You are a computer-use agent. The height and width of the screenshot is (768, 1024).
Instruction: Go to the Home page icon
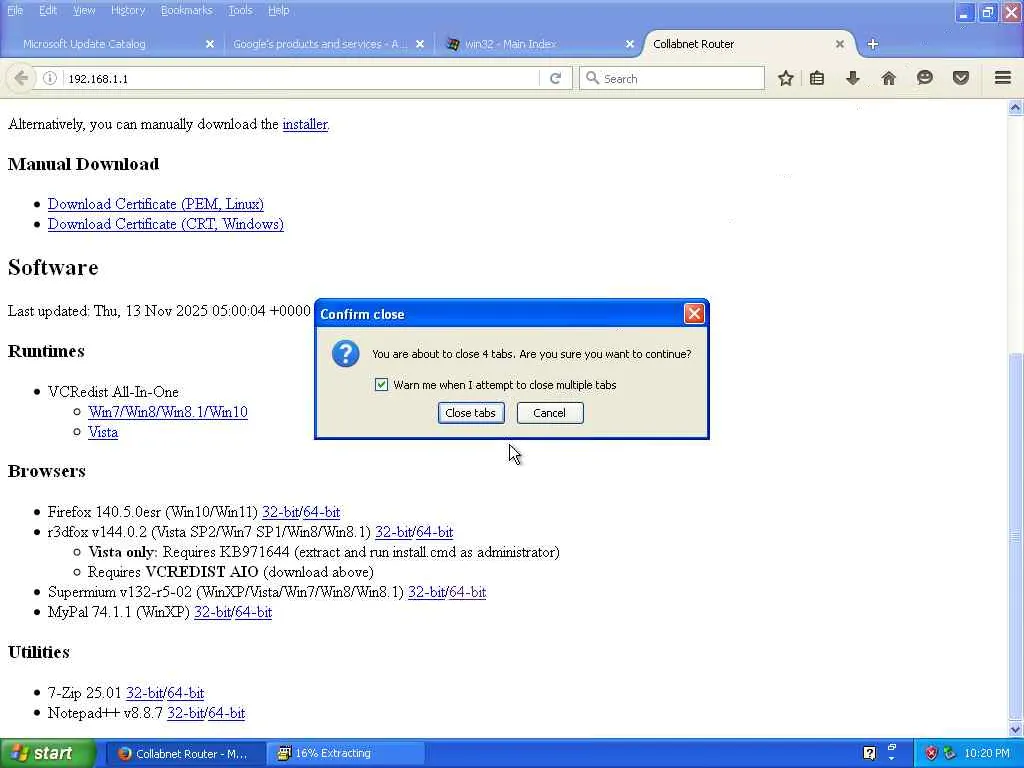(888, 78)
